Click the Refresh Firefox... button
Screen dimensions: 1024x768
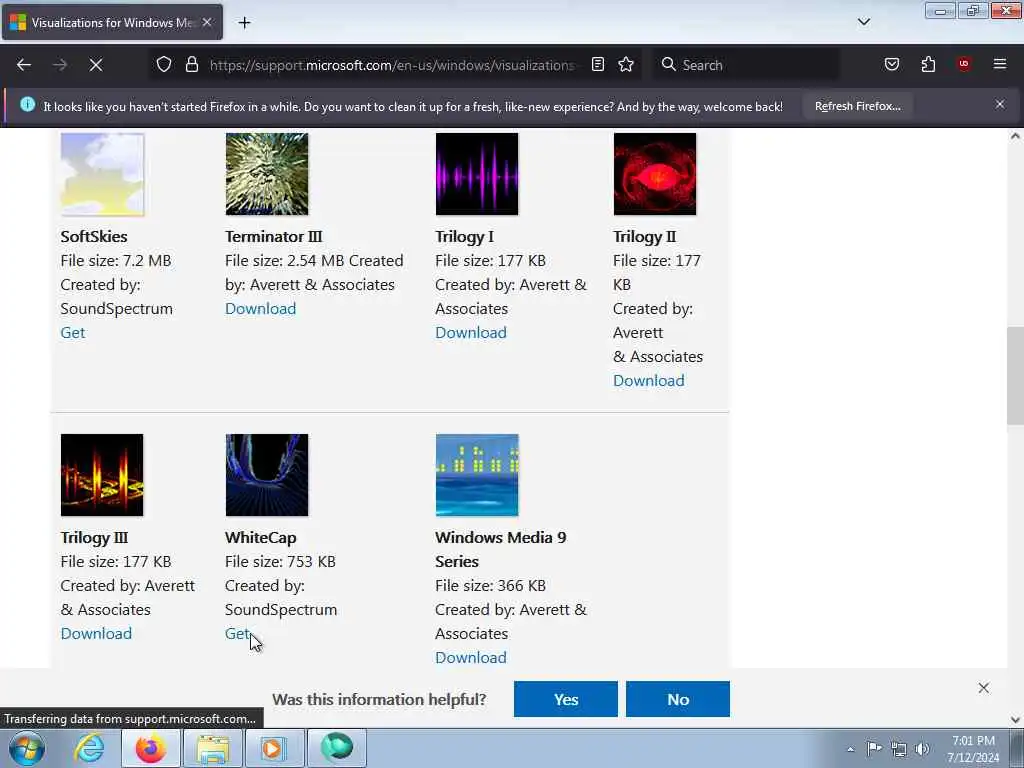point(857,106)
